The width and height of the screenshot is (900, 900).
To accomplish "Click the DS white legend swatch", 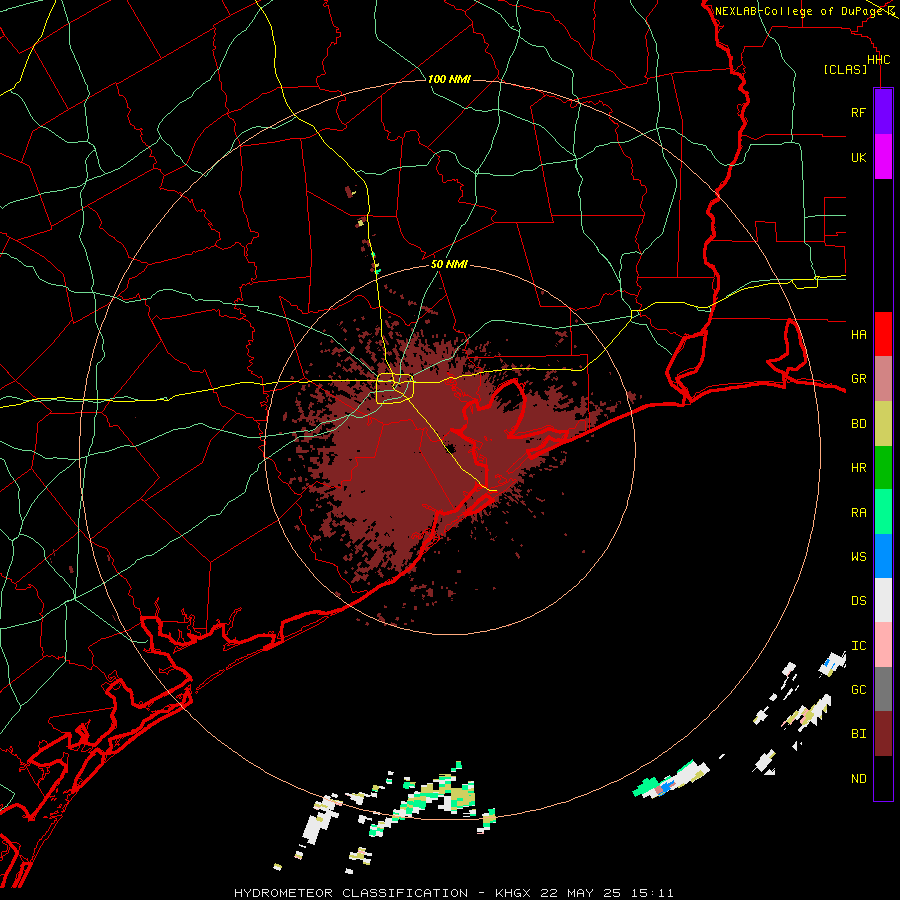I will click(883, 600).
